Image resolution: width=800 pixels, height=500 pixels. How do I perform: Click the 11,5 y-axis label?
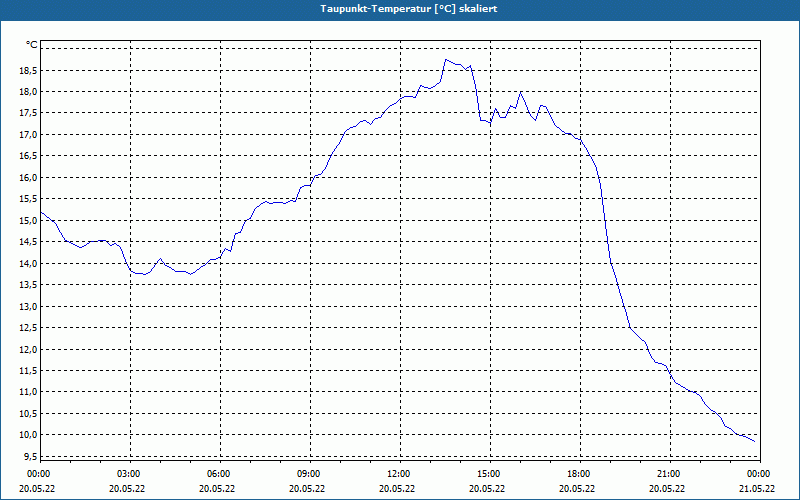coord(29,371)
